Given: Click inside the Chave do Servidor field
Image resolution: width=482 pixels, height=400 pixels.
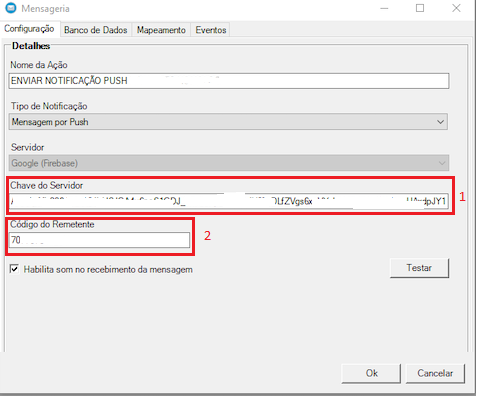Looking at the screenshot, I should (229, 201).
